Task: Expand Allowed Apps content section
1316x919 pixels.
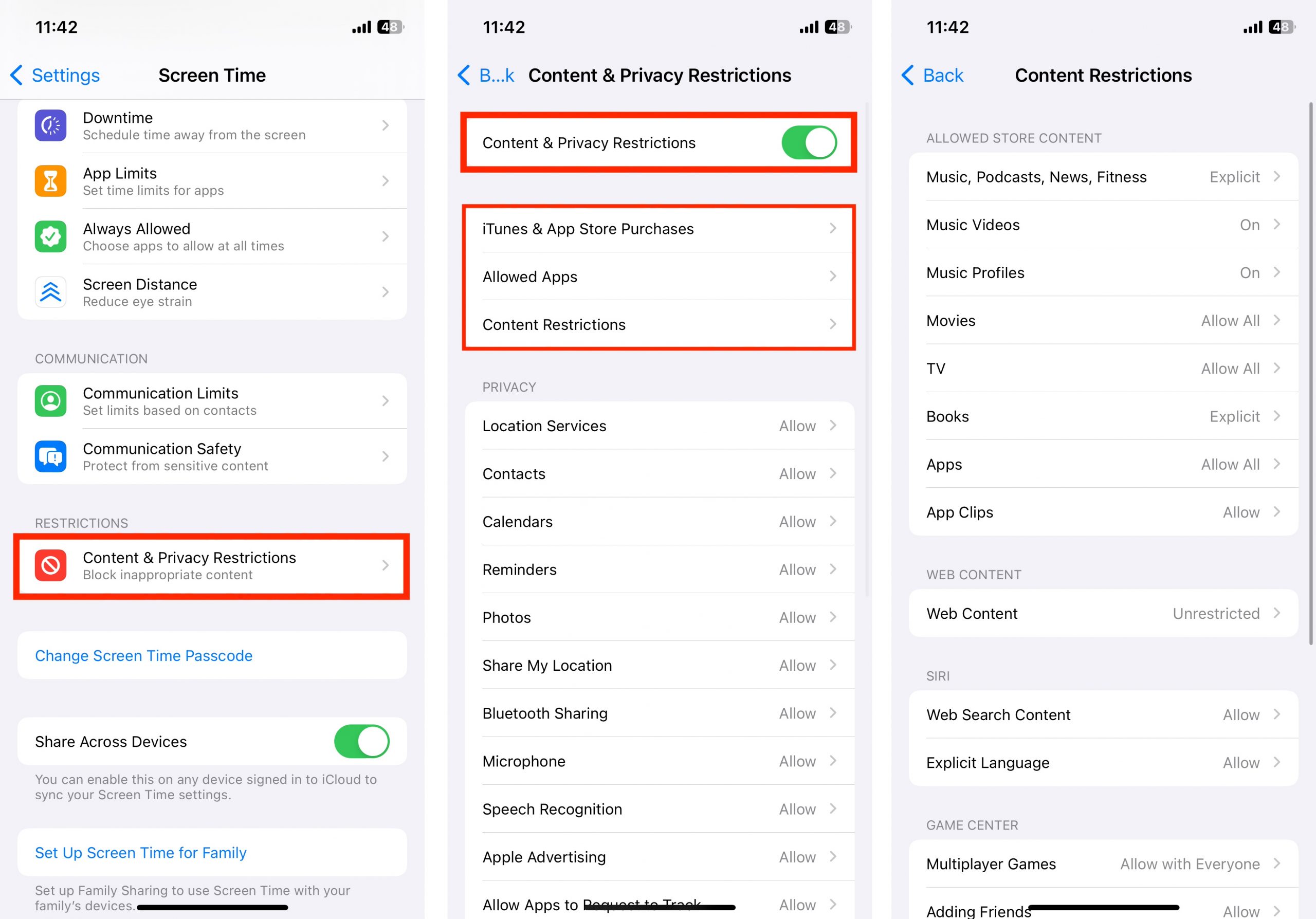Action: pos(659,276)
